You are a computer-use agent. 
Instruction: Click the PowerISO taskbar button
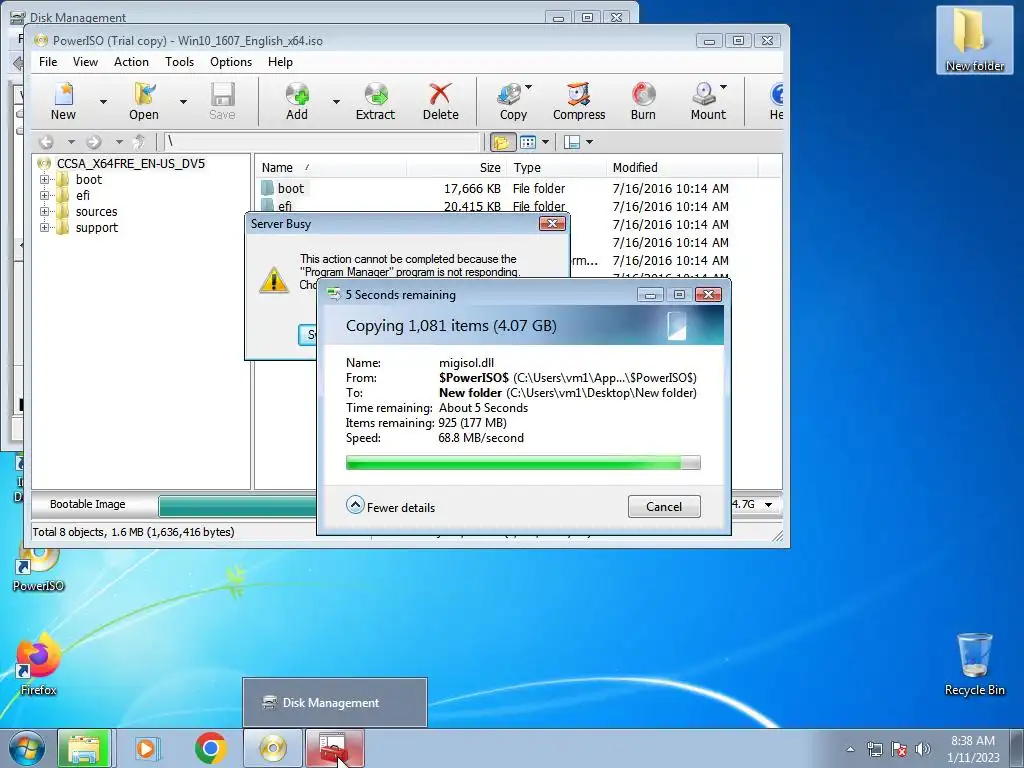(273, 748)
